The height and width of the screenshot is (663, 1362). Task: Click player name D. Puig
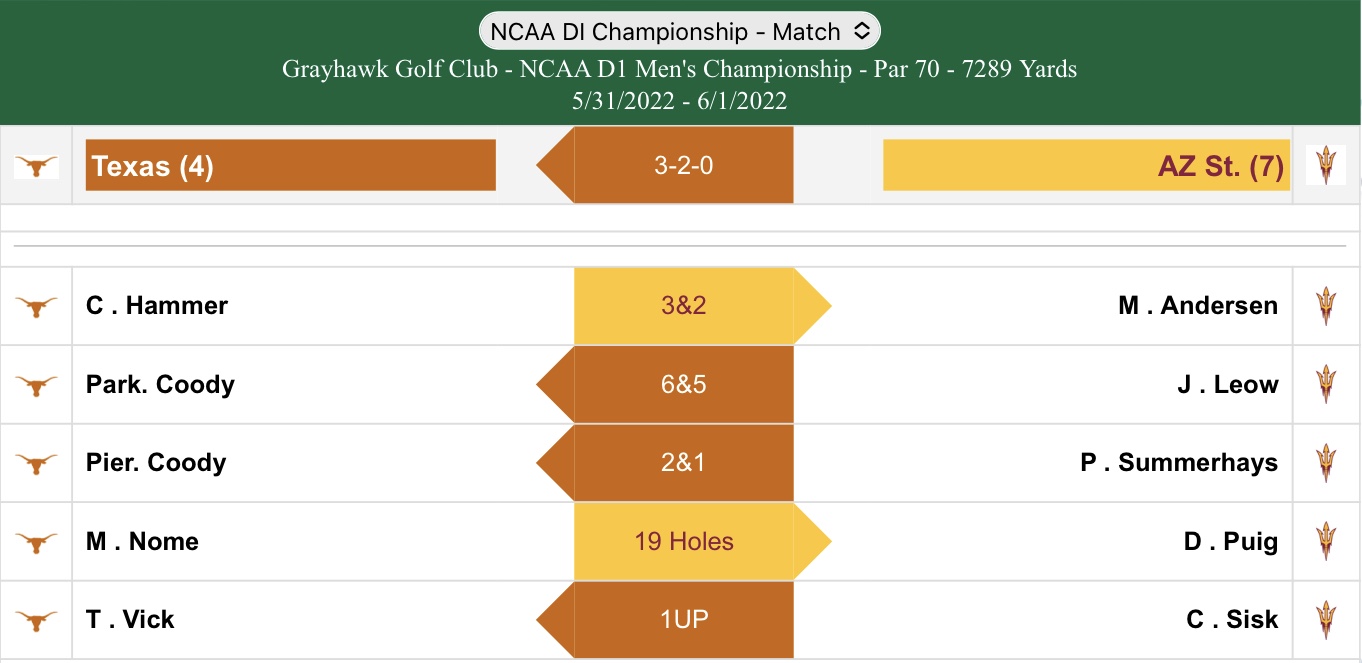1231,542
